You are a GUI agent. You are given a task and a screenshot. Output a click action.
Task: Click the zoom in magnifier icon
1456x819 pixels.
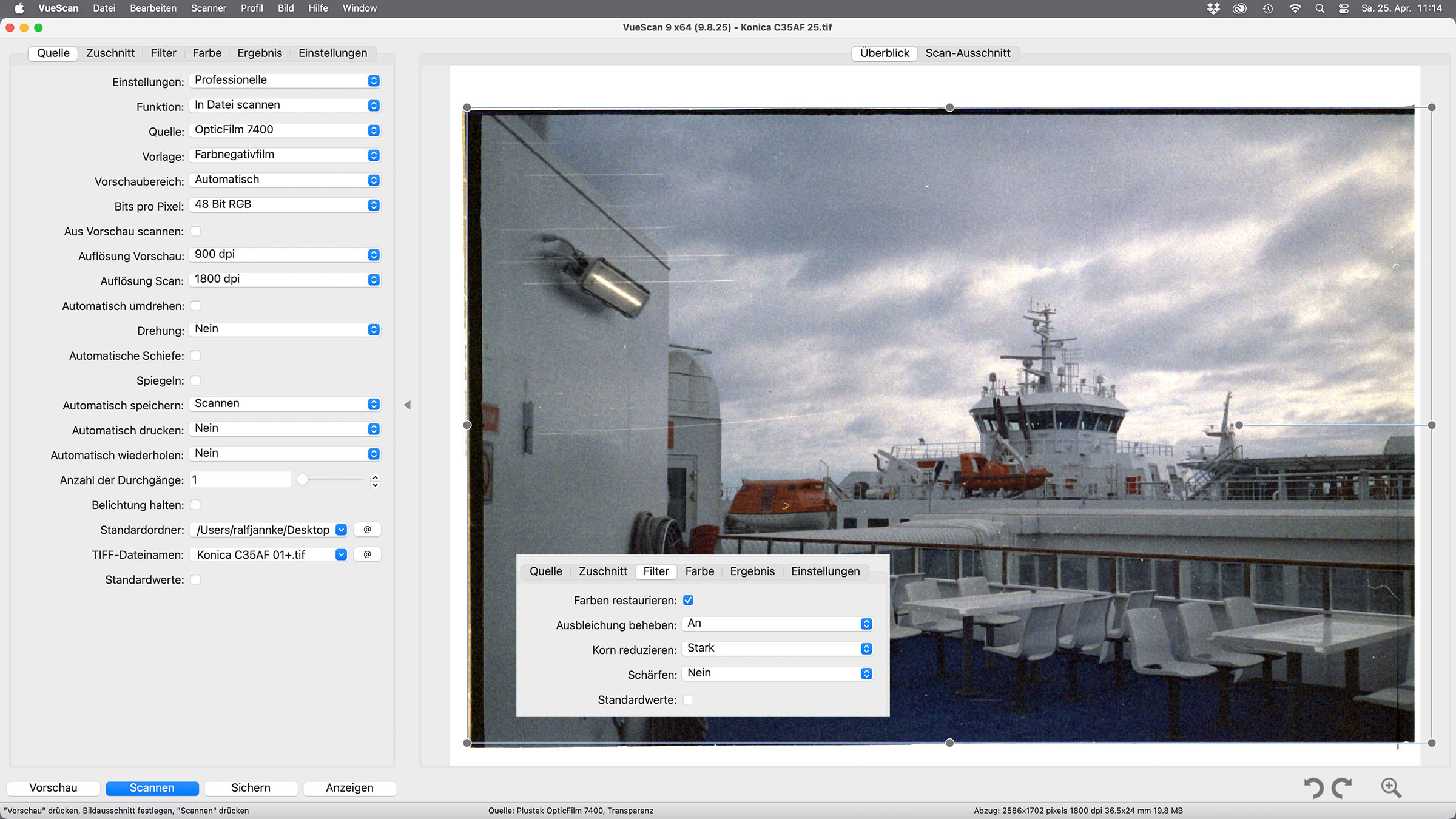(x=1390, y=787)
